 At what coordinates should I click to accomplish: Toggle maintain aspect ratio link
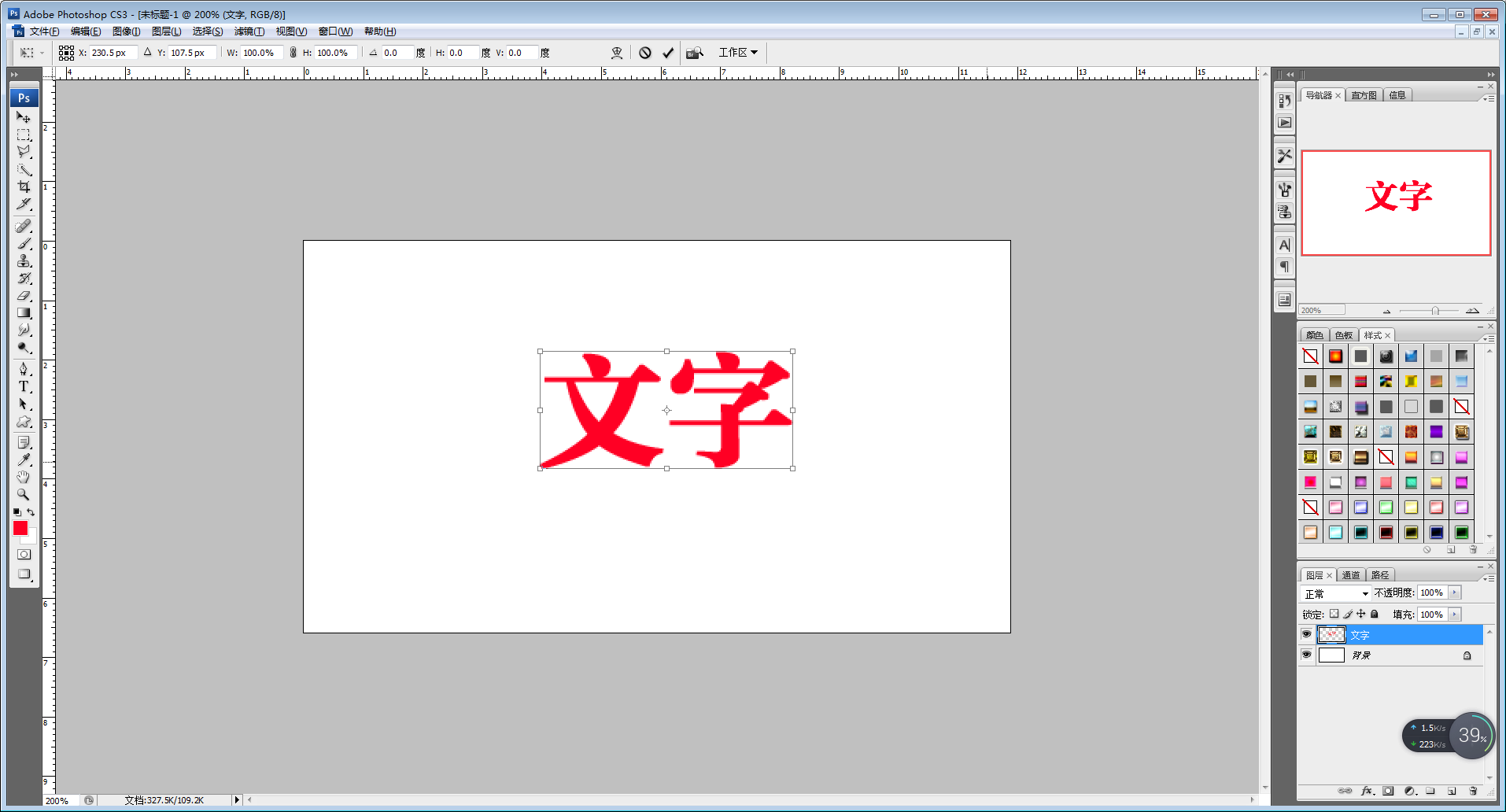click(x=293, y=53)
